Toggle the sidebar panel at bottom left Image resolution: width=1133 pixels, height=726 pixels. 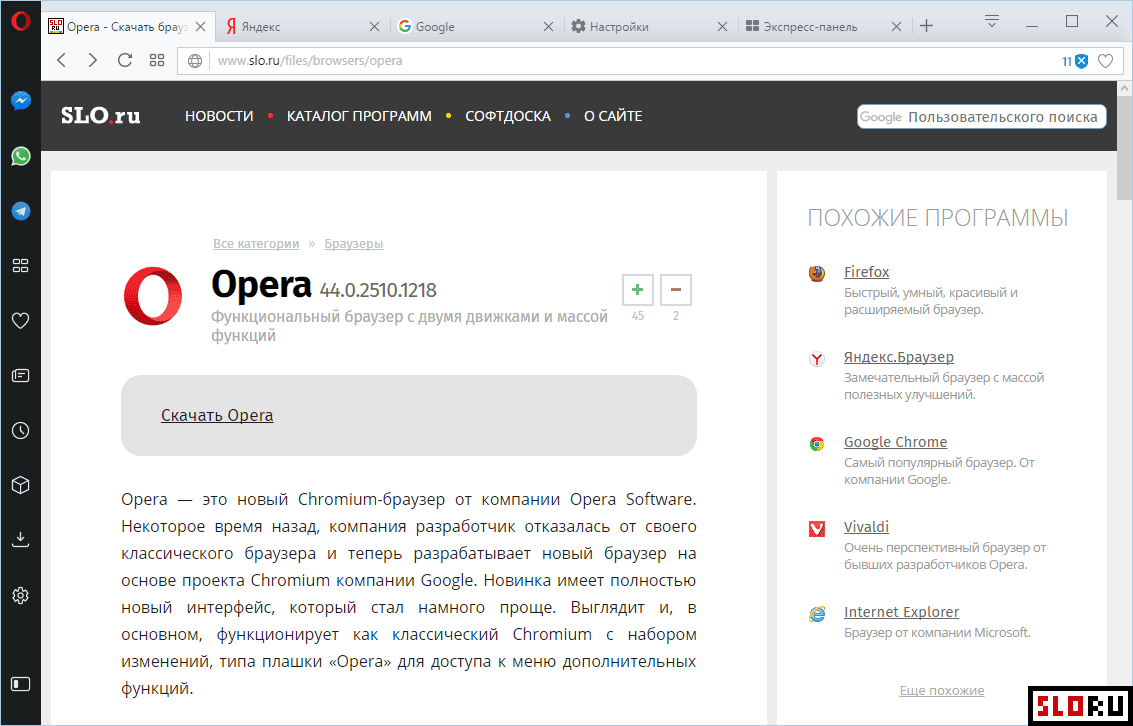point(21,683)
